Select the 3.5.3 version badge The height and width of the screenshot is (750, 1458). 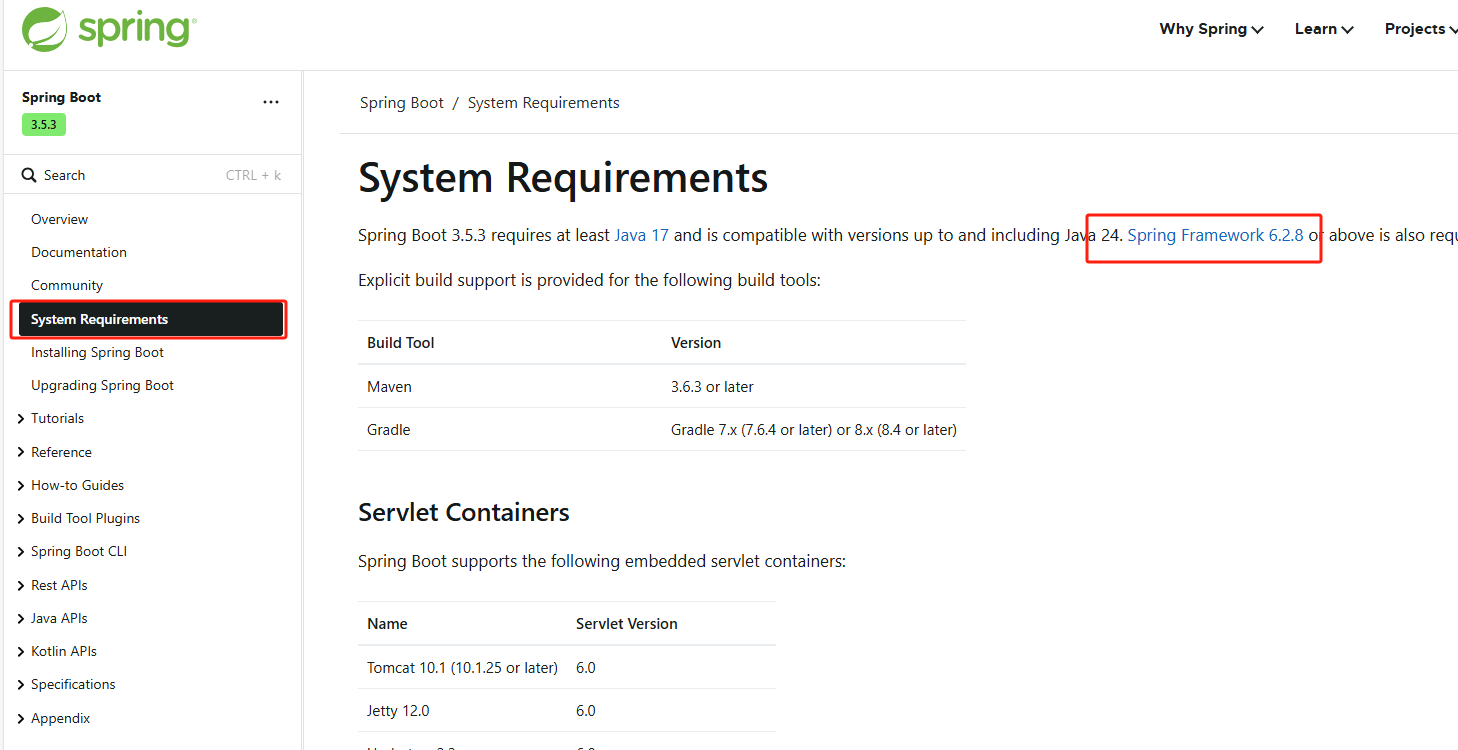point(44,125)
